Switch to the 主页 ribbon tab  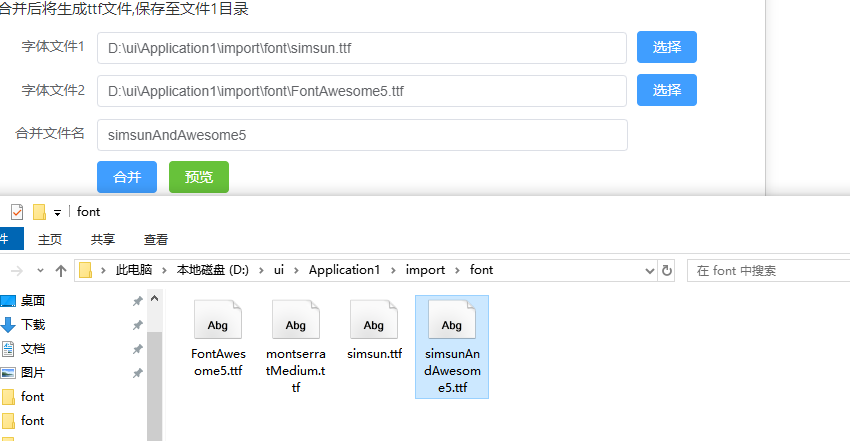coord(50,239)
